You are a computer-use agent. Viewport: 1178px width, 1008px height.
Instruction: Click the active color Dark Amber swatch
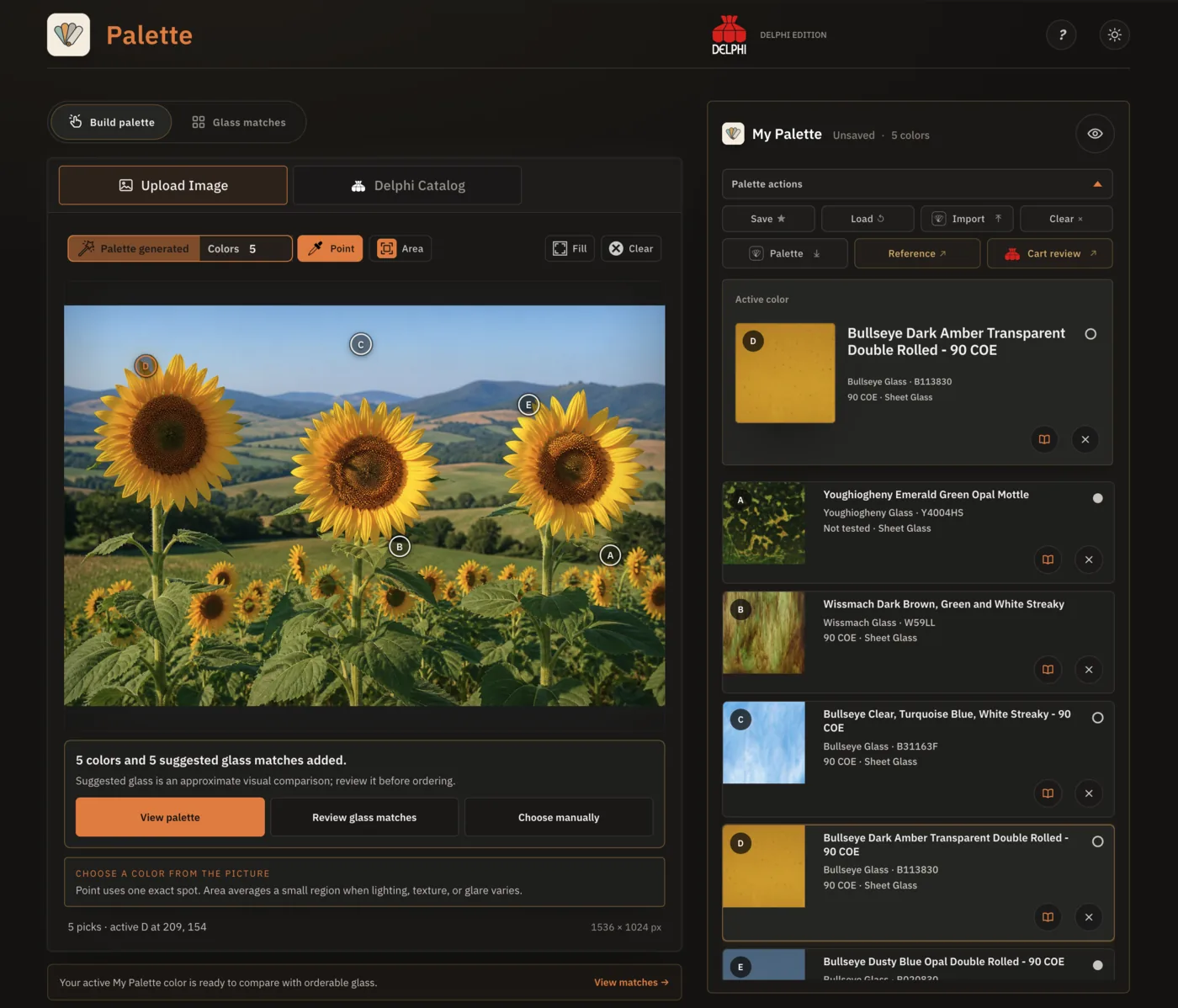[x=785, y=373]
